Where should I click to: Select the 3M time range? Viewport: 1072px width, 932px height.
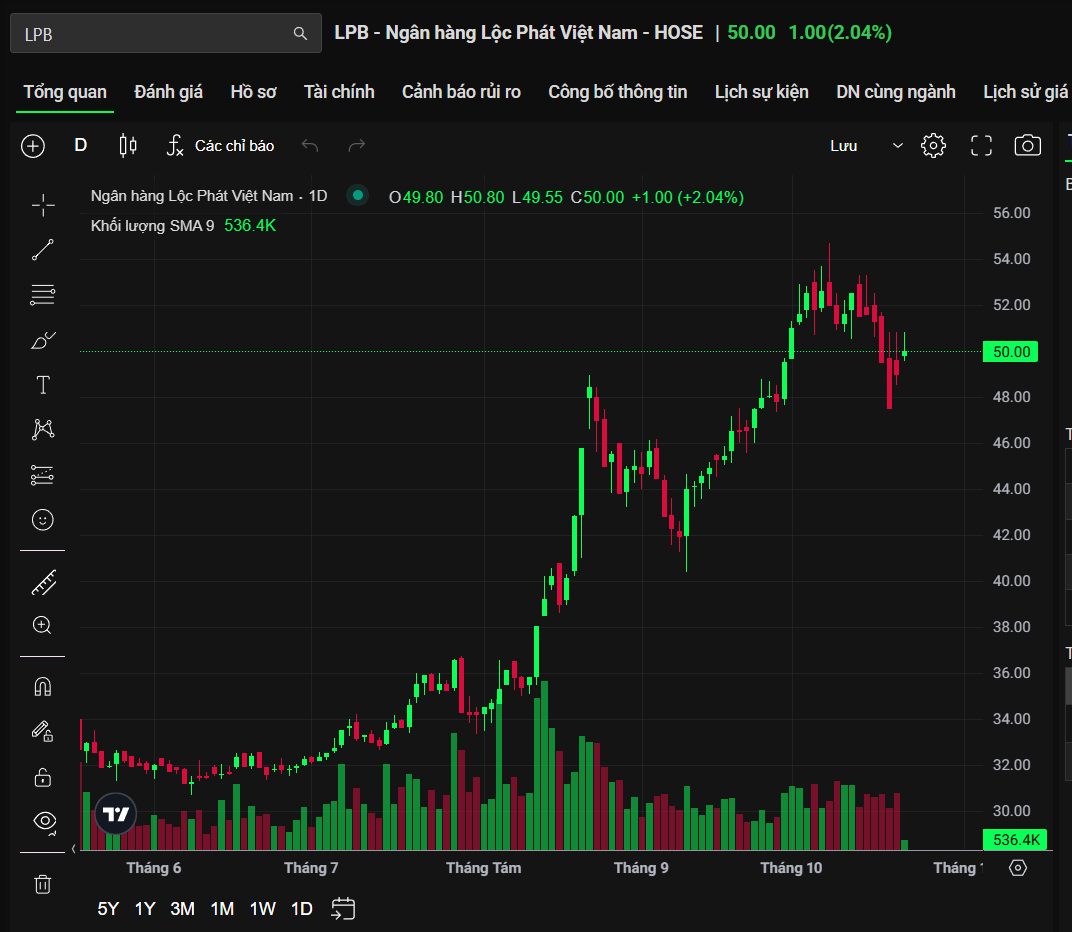[182, 909]
